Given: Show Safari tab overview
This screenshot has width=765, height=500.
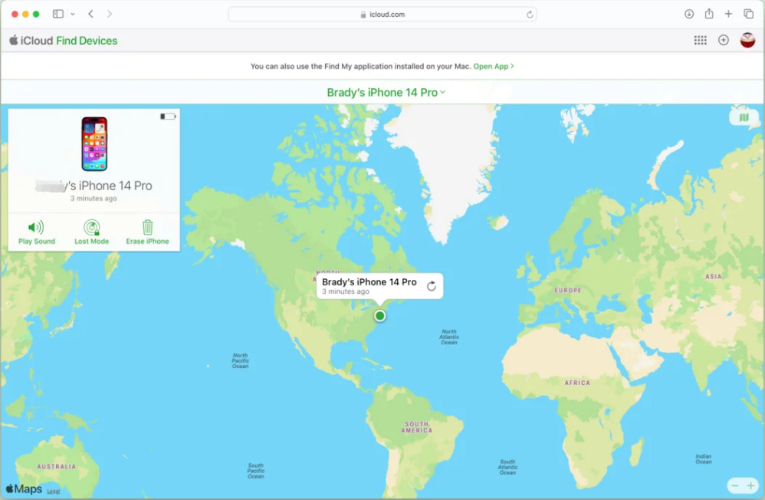Looking at the screenshot, I should point(748,14).
